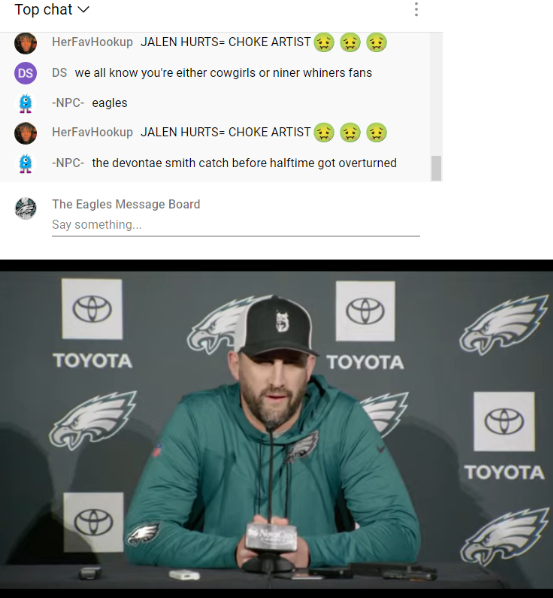Open HerFavHookup username in the first message
This screenshot has height=598, width=553.
pyautogui.click(x=92, y=42)
